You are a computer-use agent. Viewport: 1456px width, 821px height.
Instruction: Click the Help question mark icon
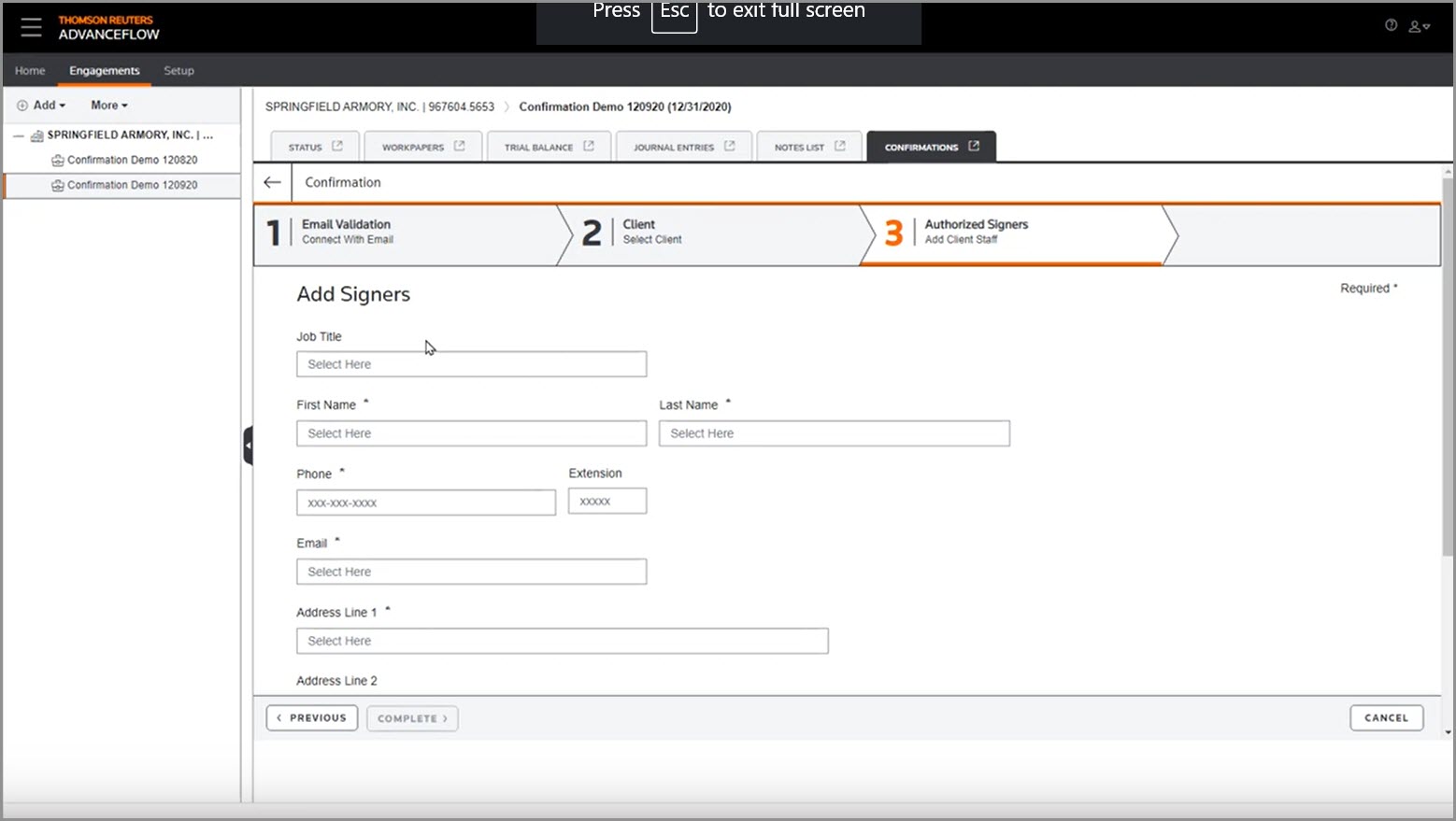pos(1390,25)
